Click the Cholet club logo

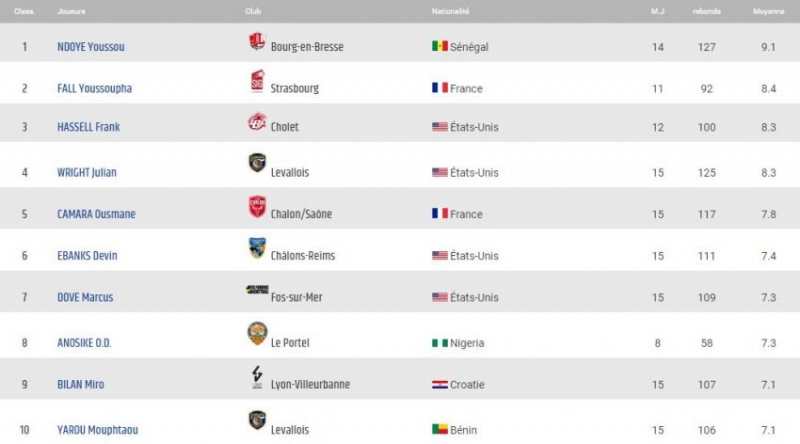pyautogui.click(x=257, y=121)
